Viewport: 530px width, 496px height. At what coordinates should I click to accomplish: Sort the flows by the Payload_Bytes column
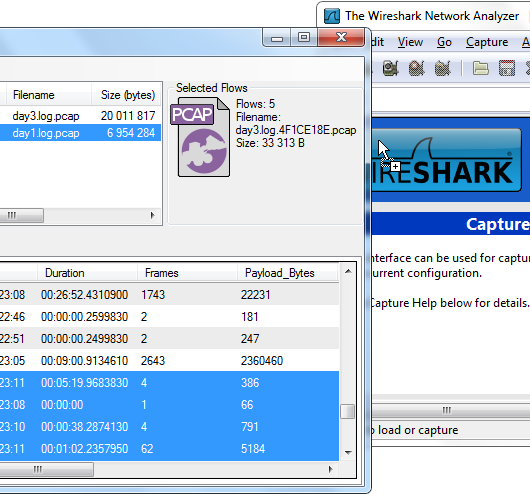point(287,273)
